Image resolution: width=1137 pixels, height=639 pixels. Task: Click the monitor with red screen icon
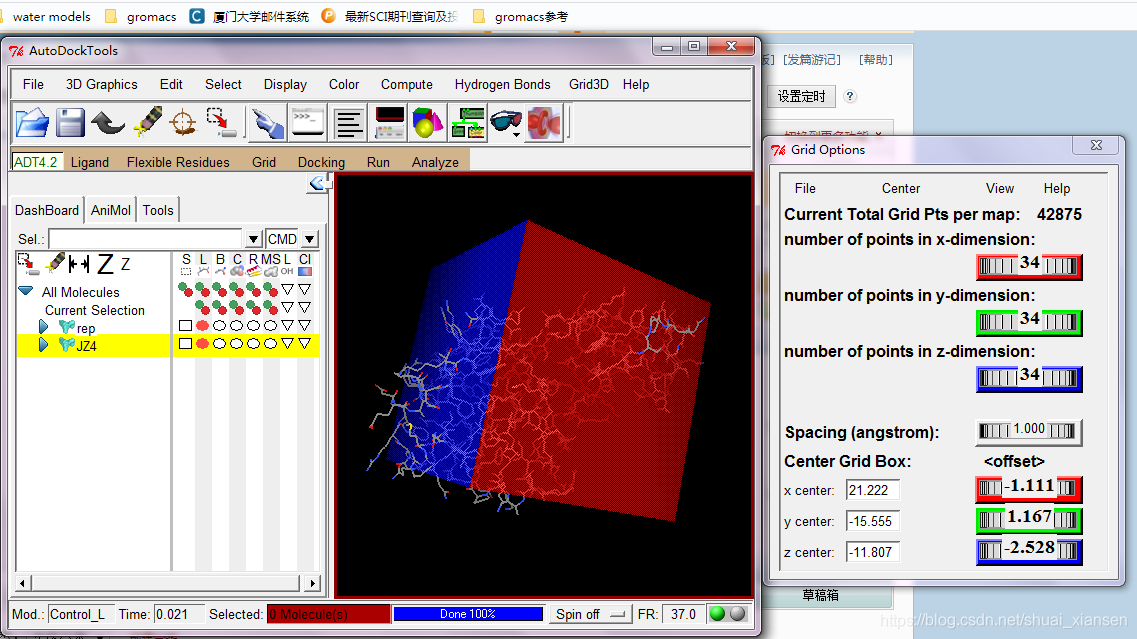click(389, 122)
